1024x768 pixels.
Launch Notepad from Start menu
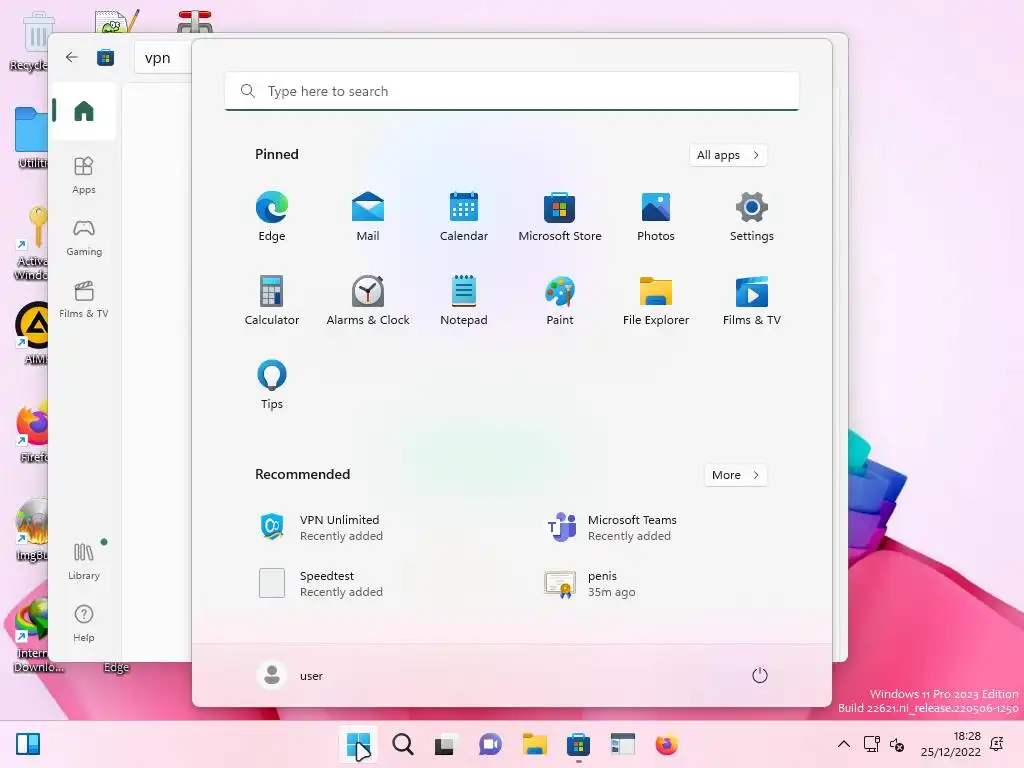coord(464,300)
